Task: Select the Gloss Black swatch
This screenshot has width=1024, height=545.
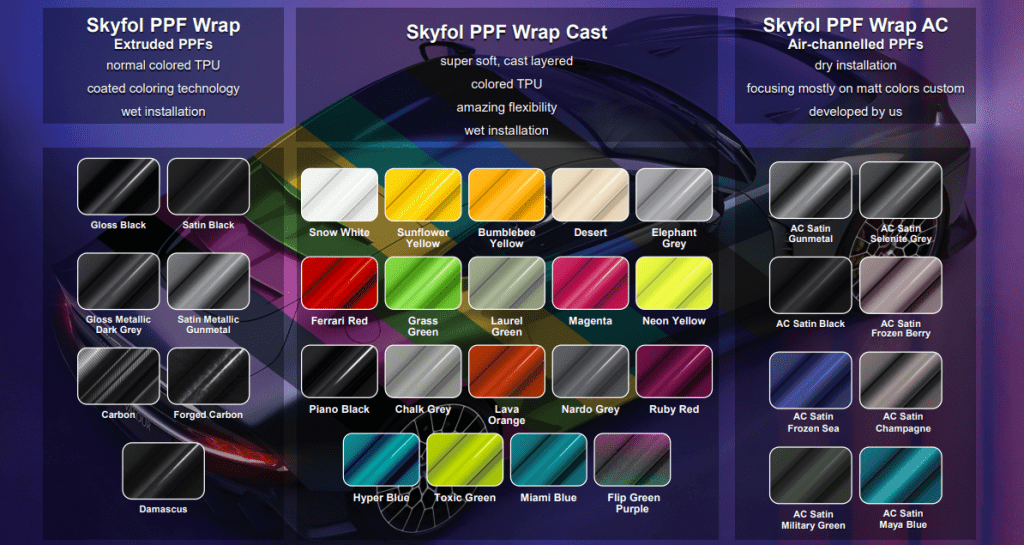Action: [x=118, y=187]
